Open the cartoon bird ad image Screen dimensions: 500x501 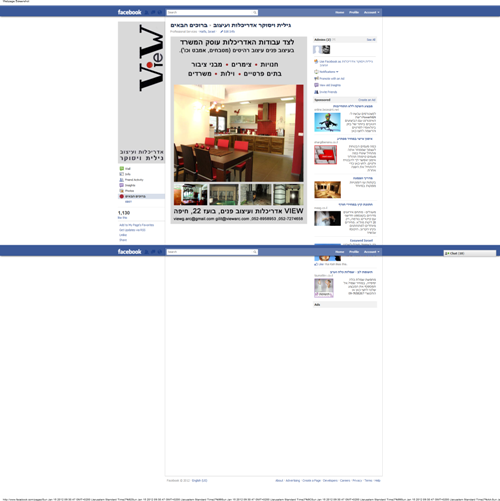click(x=327, y=122)
